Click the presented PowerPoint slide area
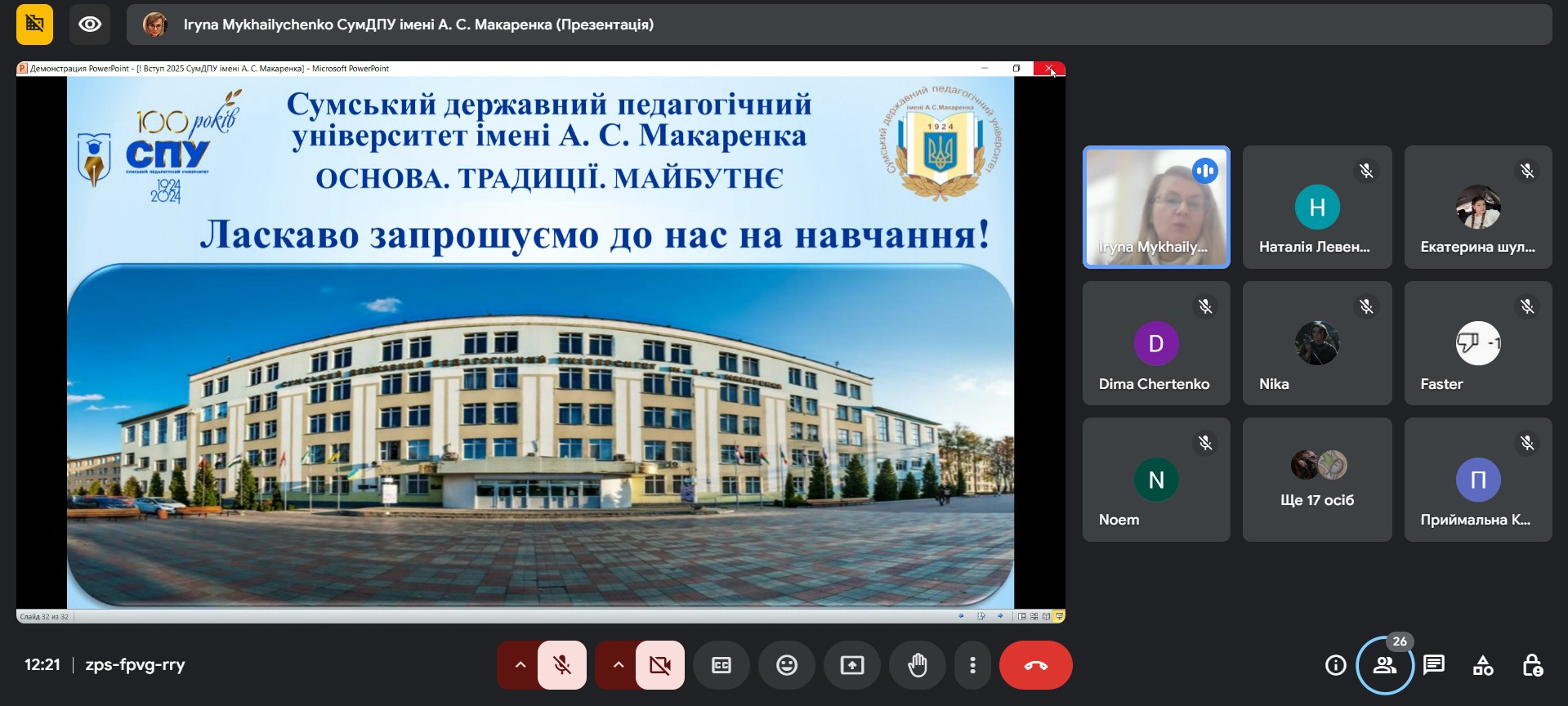Screen dimensions: 1568x706 point(540,343)
